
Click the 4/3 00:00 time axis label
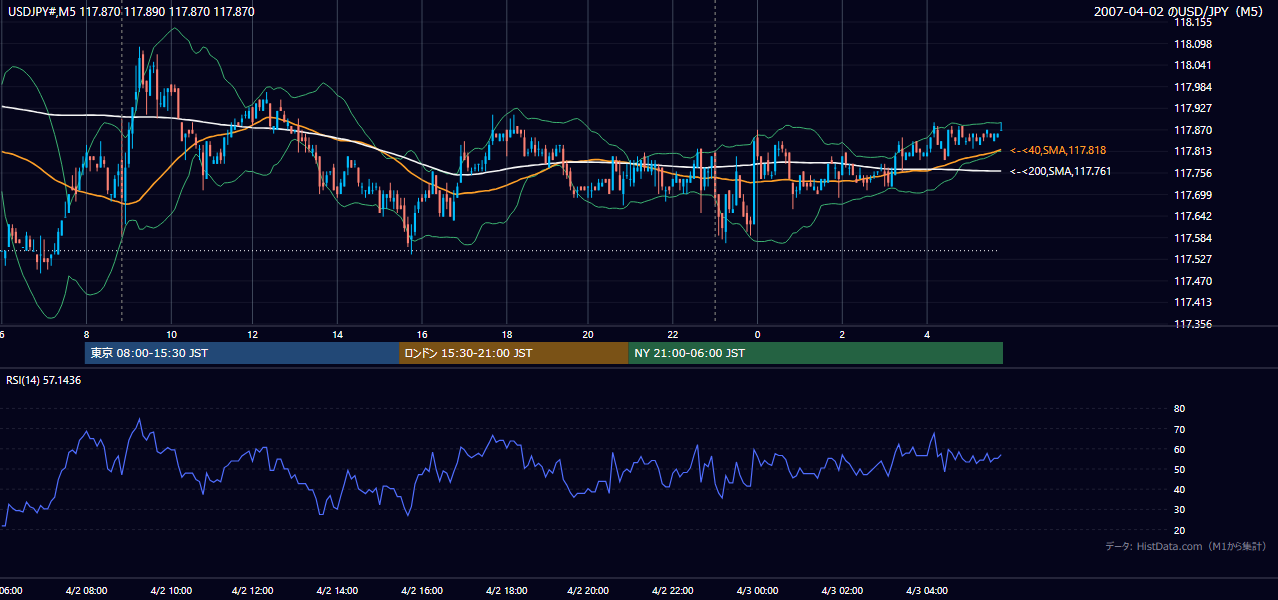758,591
